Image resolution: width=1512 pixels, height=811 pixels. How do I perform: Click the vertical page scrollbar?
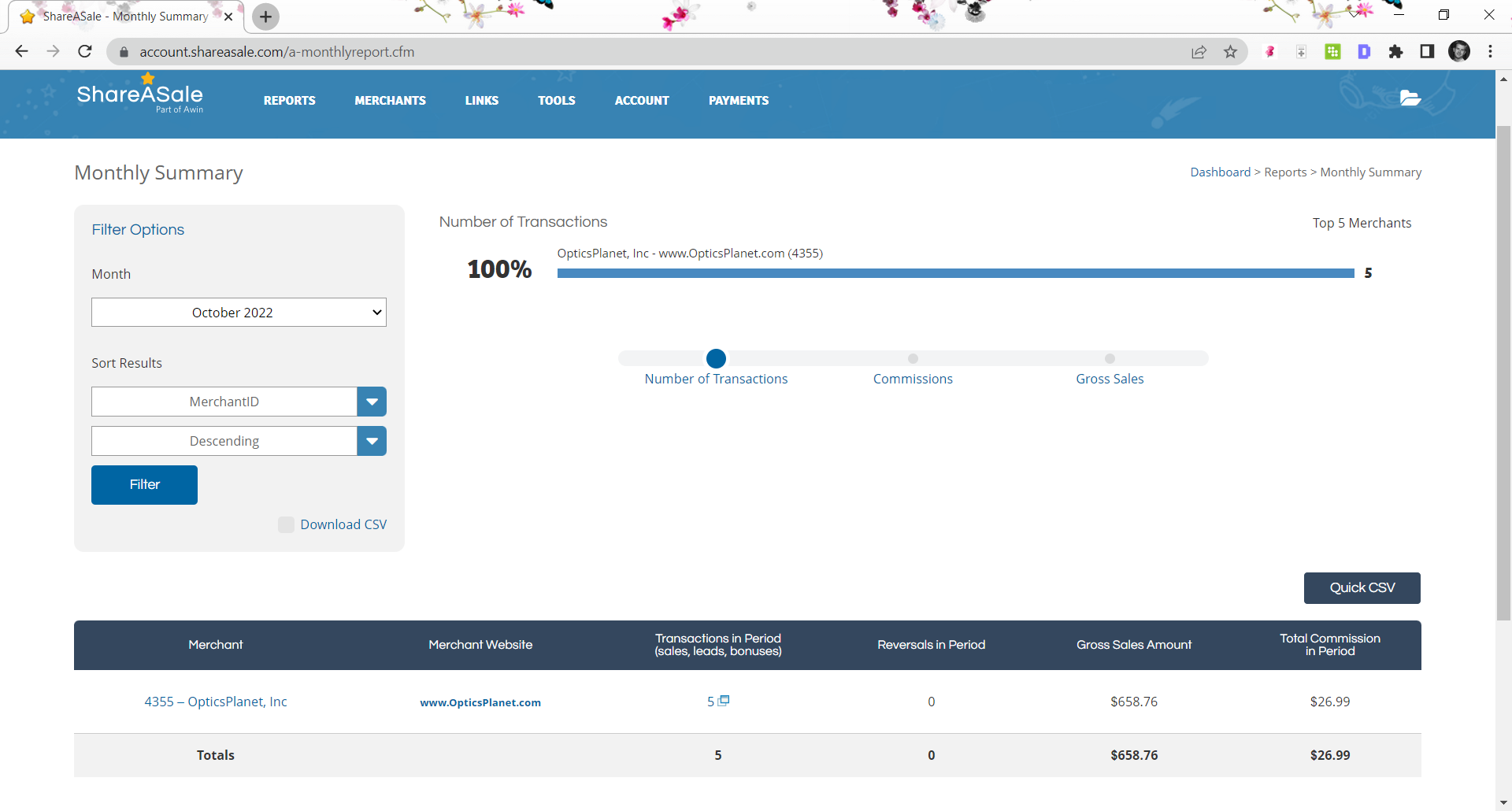[1503, 372]
